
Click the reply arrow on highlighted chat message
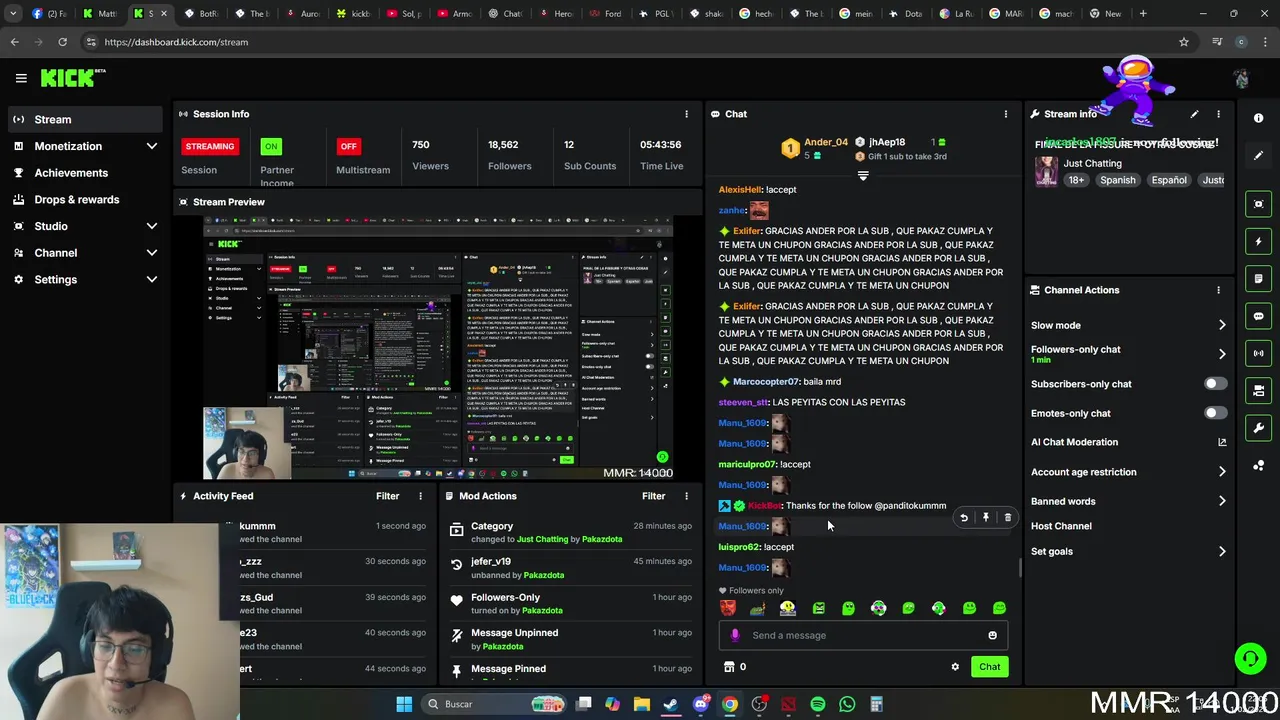[x=964, y=517]
